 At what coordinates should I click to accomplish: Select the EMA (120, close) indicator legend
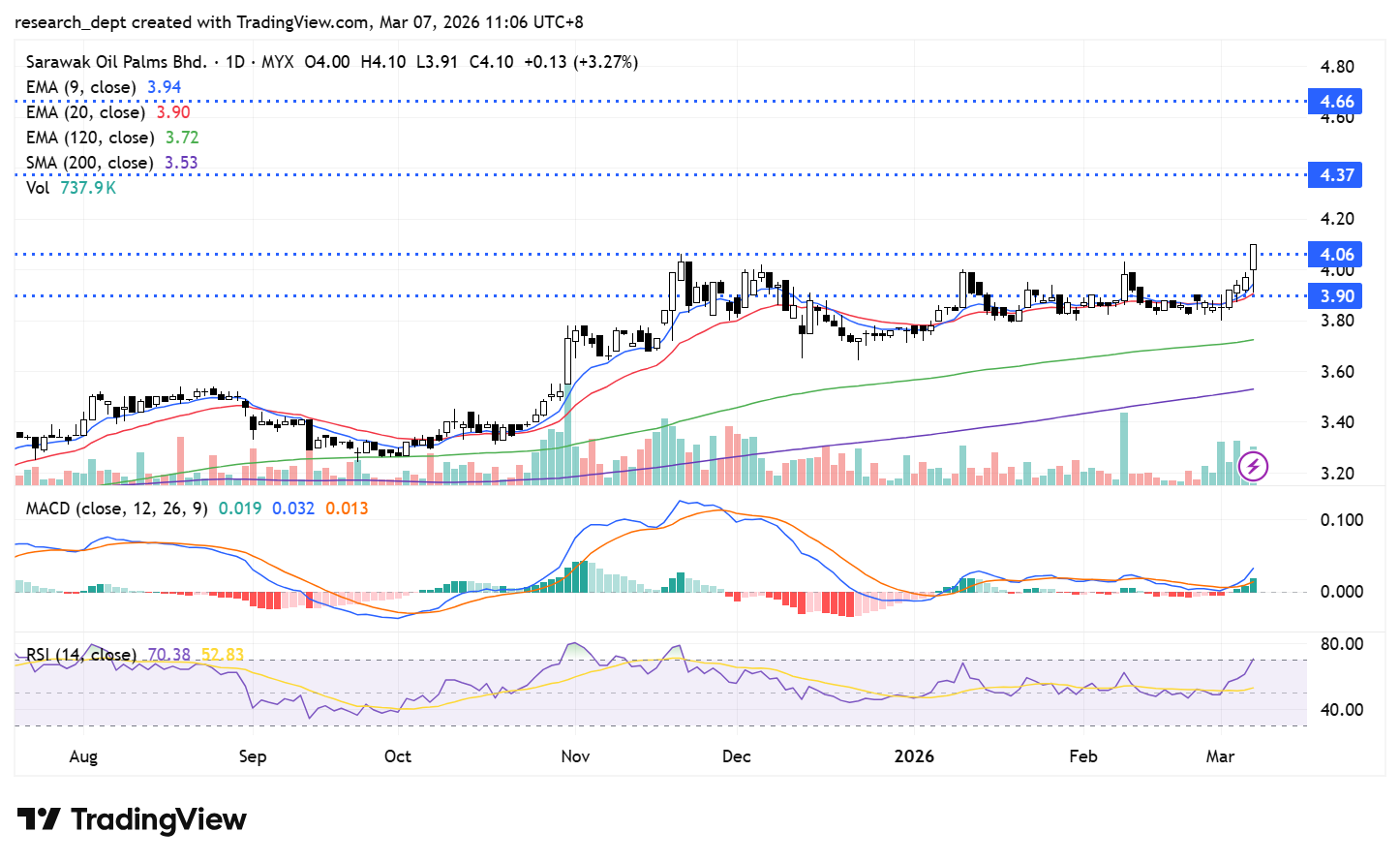[x=89, y=138]
